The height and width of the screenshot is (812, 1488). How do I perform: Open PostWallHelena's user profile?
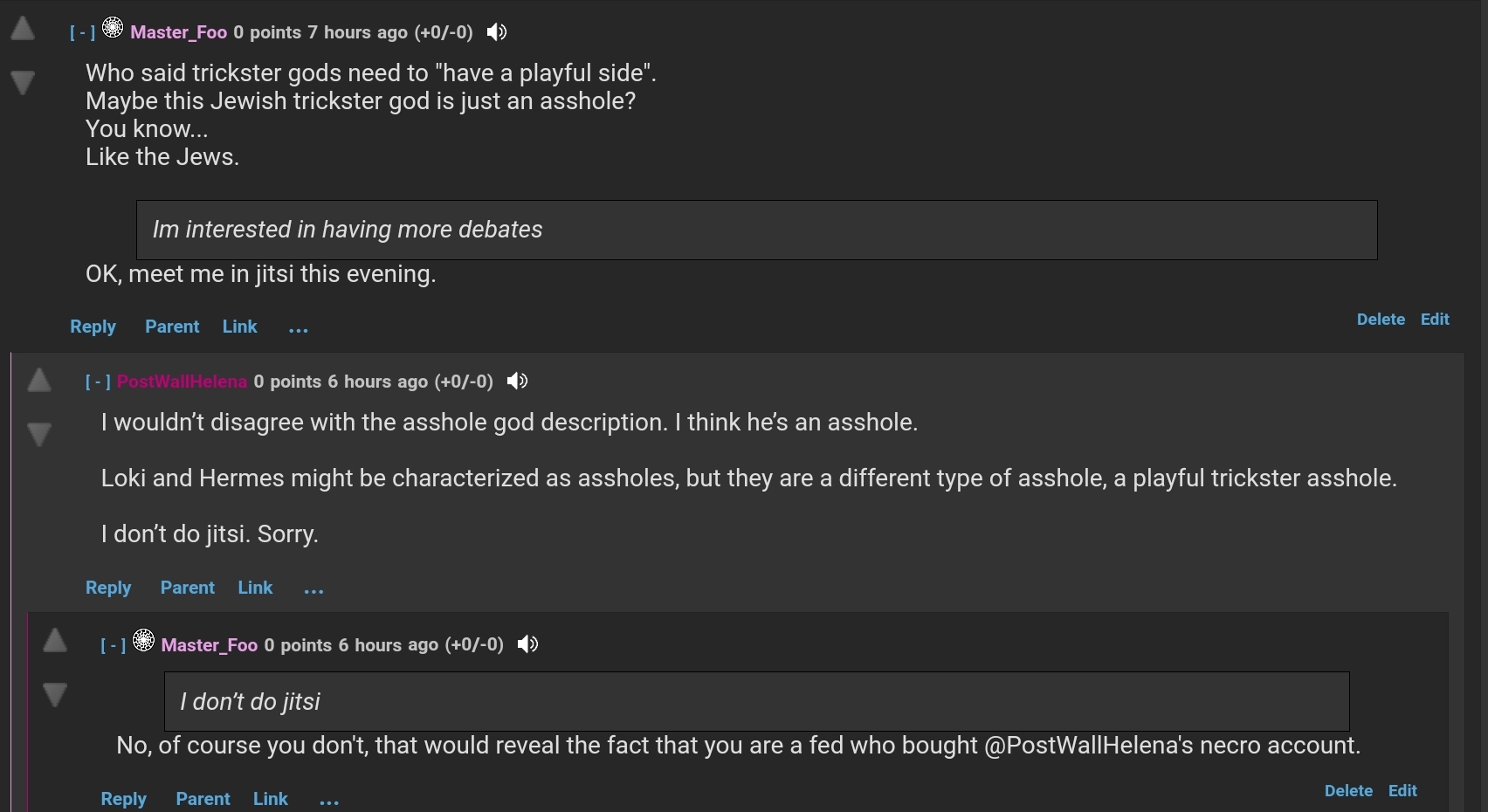(182, 382)
